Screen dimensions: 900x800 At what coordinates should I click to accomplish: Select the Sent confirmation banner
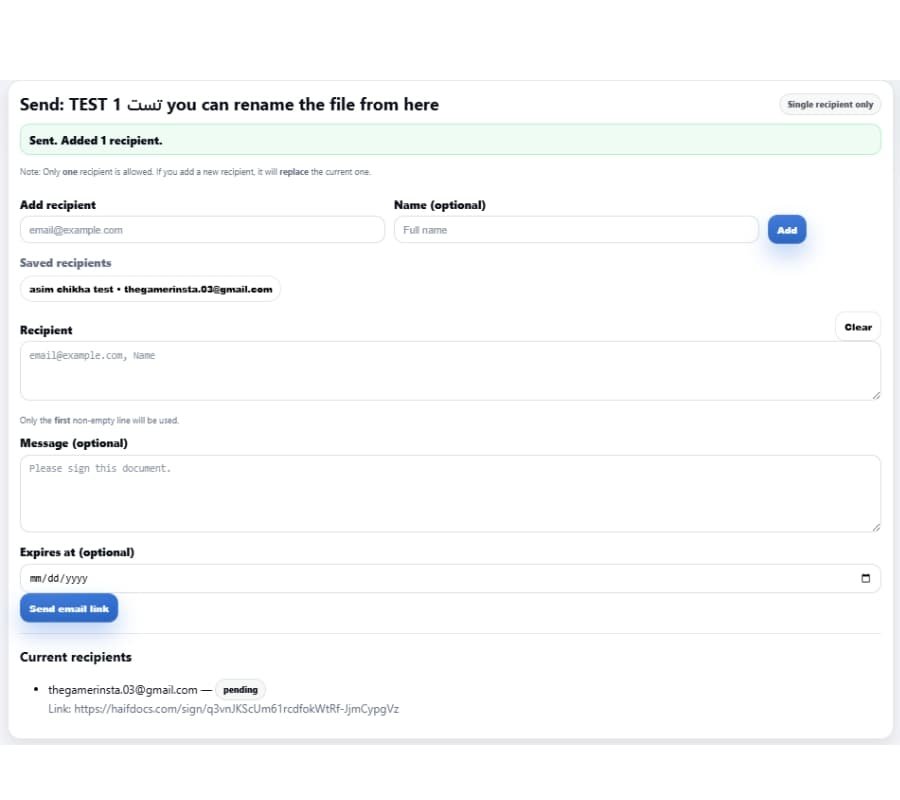[450, 140]
